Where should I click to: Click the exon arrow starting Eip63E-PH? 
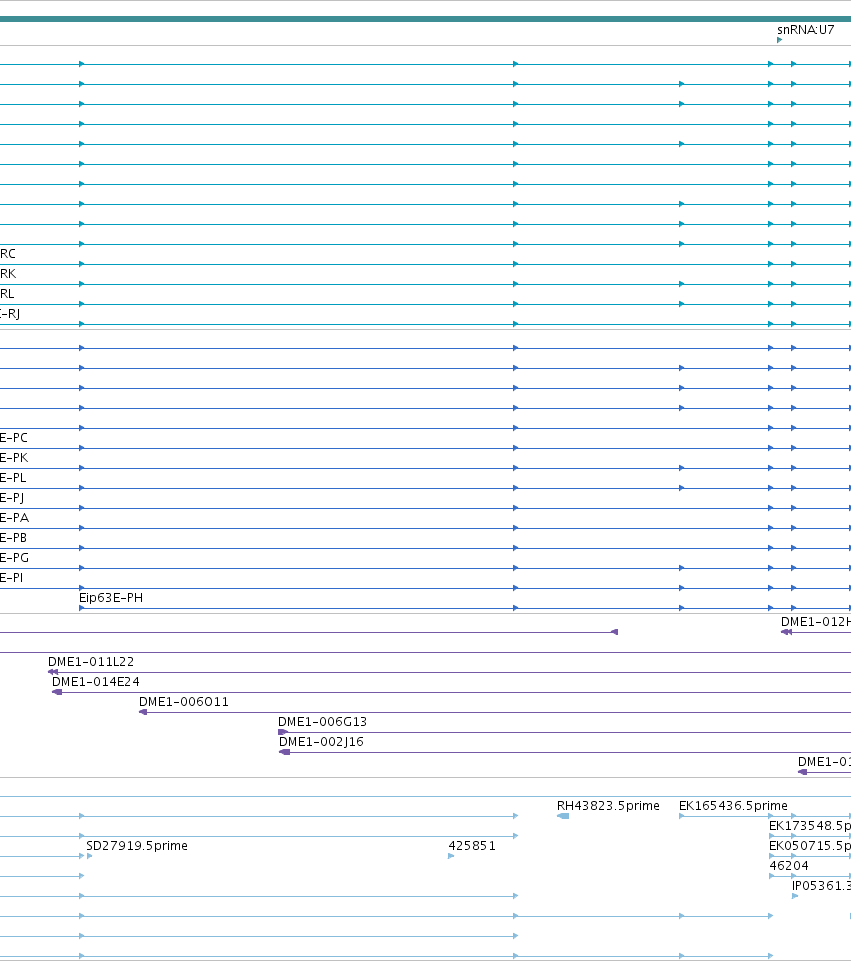point(82,608)
